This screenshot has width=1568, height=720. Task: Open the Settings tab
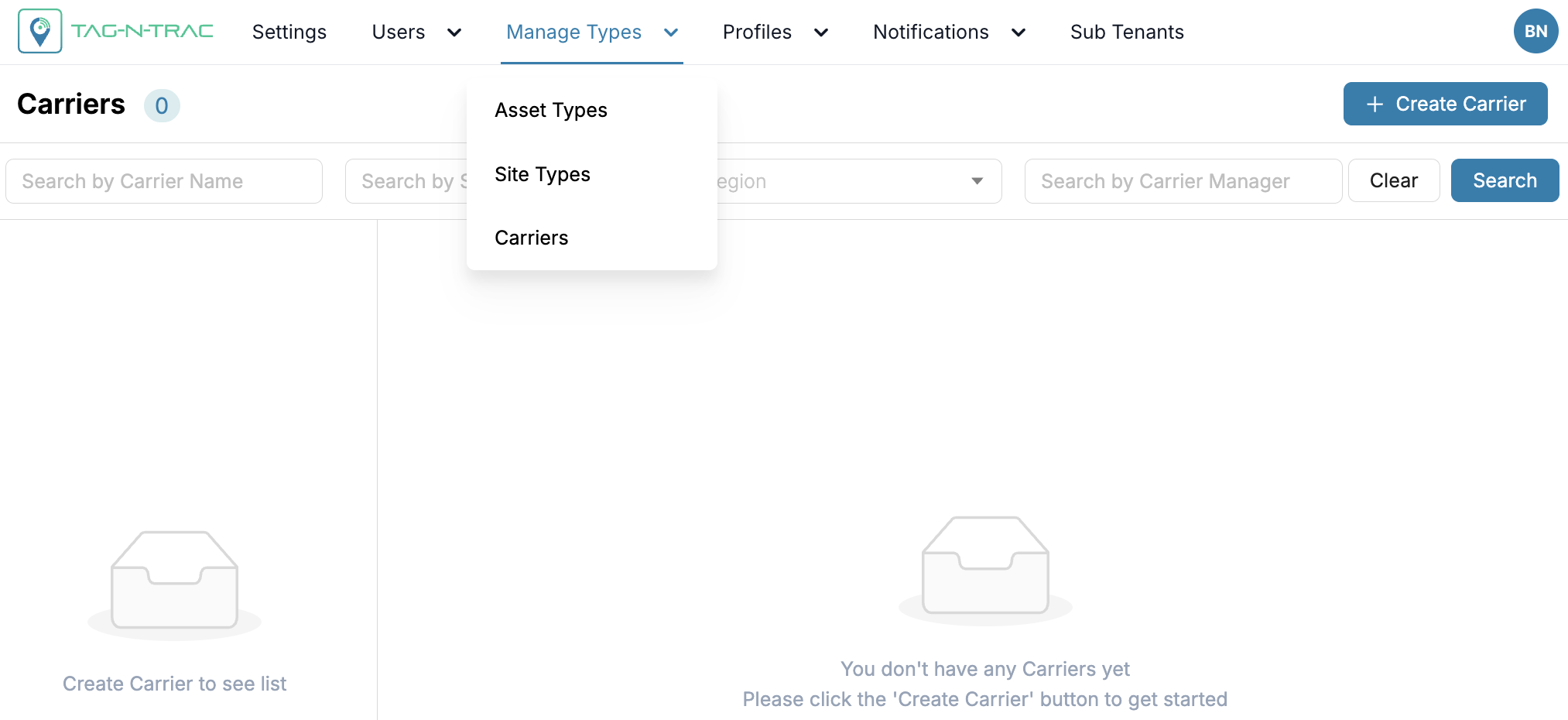[x=289, y=32]
